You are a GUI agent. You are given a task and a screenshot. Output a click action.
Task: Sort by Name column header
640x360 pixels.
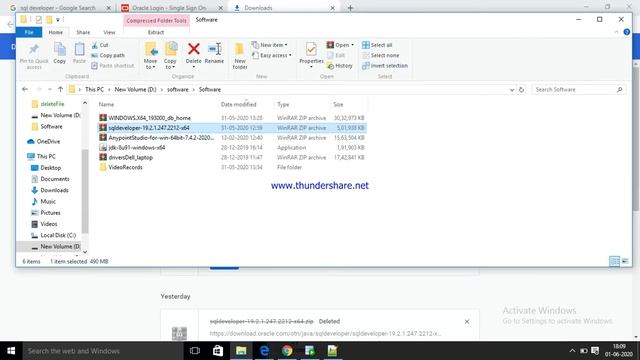tap(107, 104)
